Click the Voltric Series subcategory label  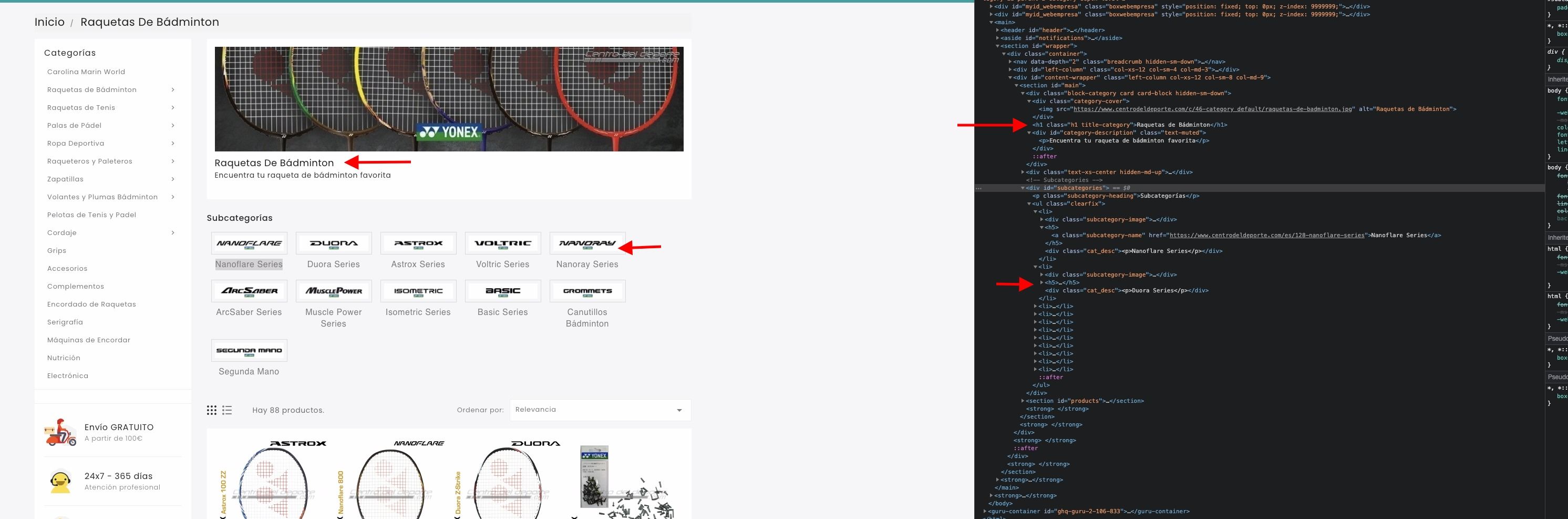503,264
